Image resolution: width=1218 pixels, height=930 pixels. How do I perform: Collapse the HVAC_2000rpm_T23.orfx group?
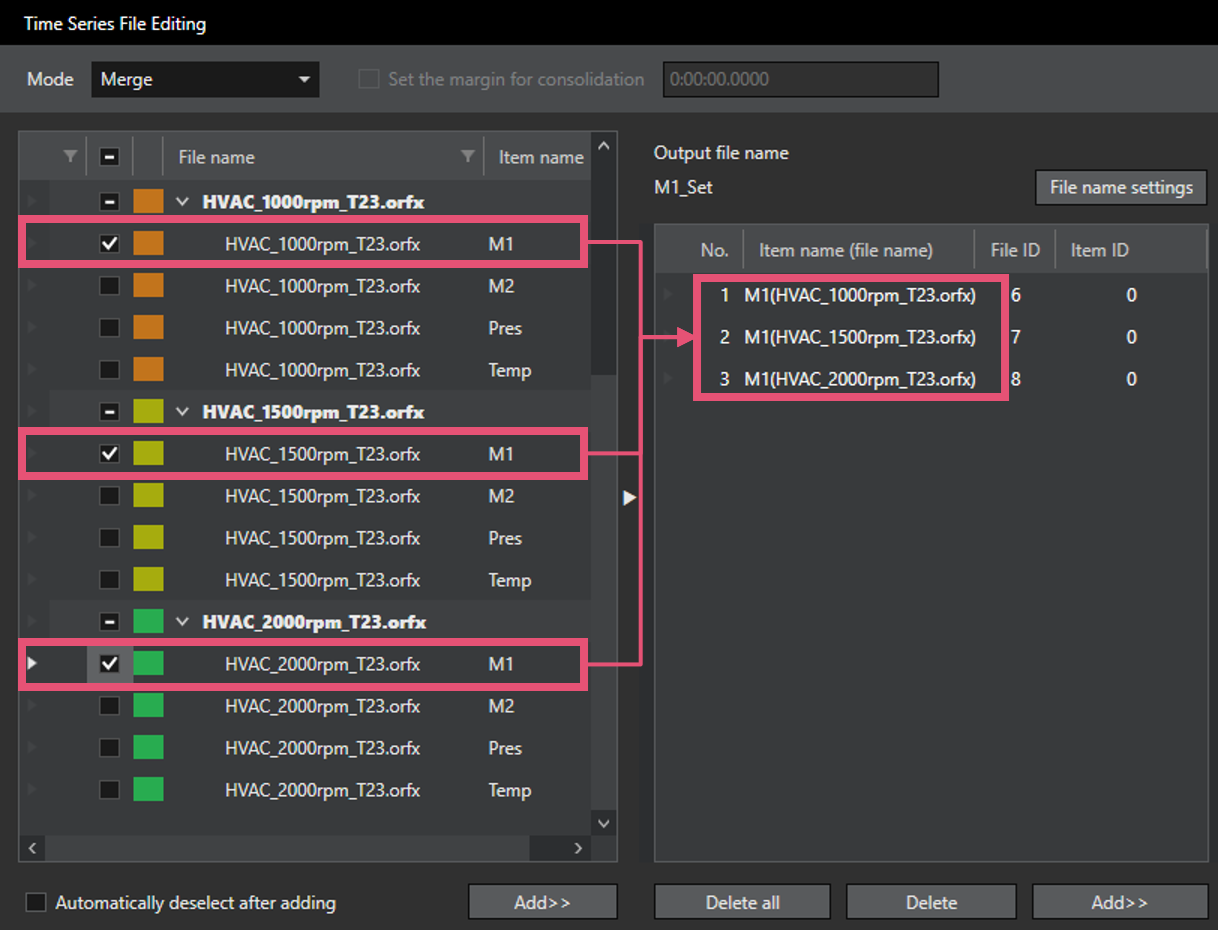[182, 622]
